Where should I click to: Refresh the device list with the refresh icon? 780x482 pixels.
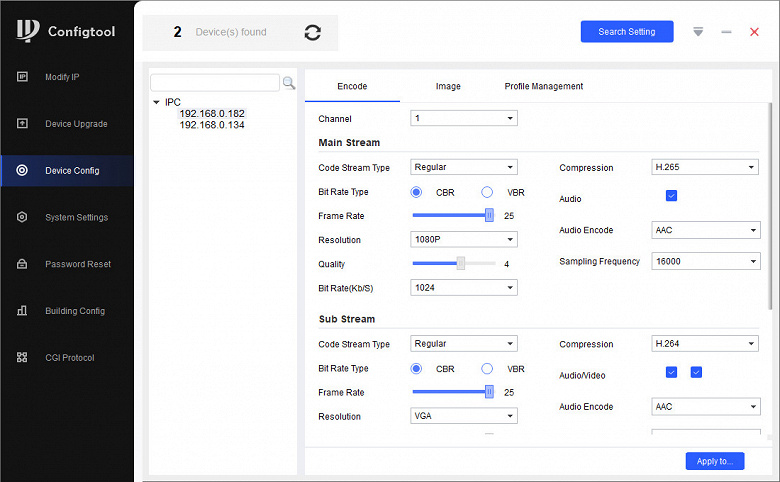pyautogui.click(x=313, y=33)
